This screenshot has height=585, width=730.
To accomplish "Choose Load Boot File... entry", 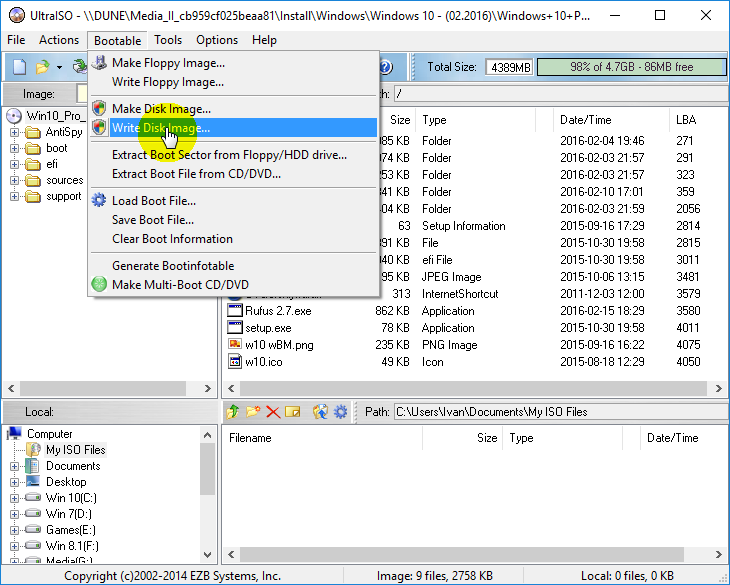I will 234,201.
